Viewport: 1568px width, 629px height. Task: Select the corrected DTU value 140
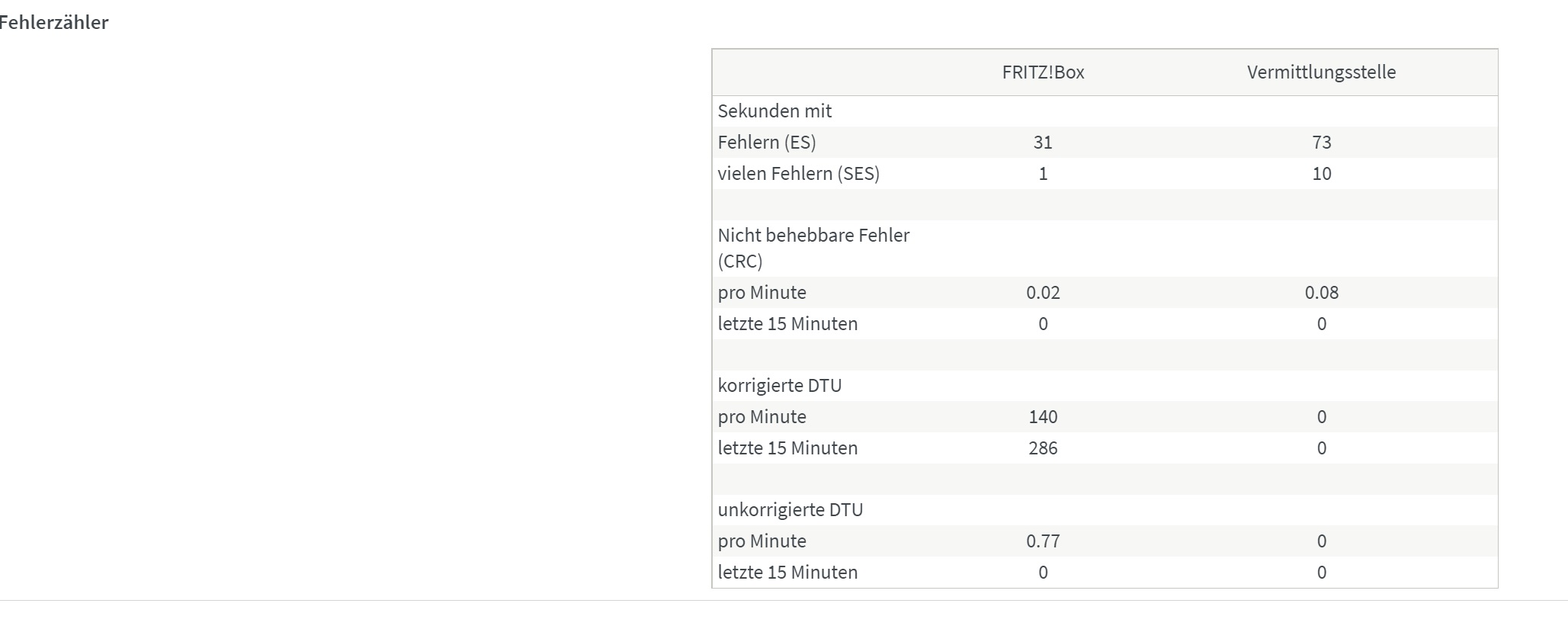tap(1043, 417)
